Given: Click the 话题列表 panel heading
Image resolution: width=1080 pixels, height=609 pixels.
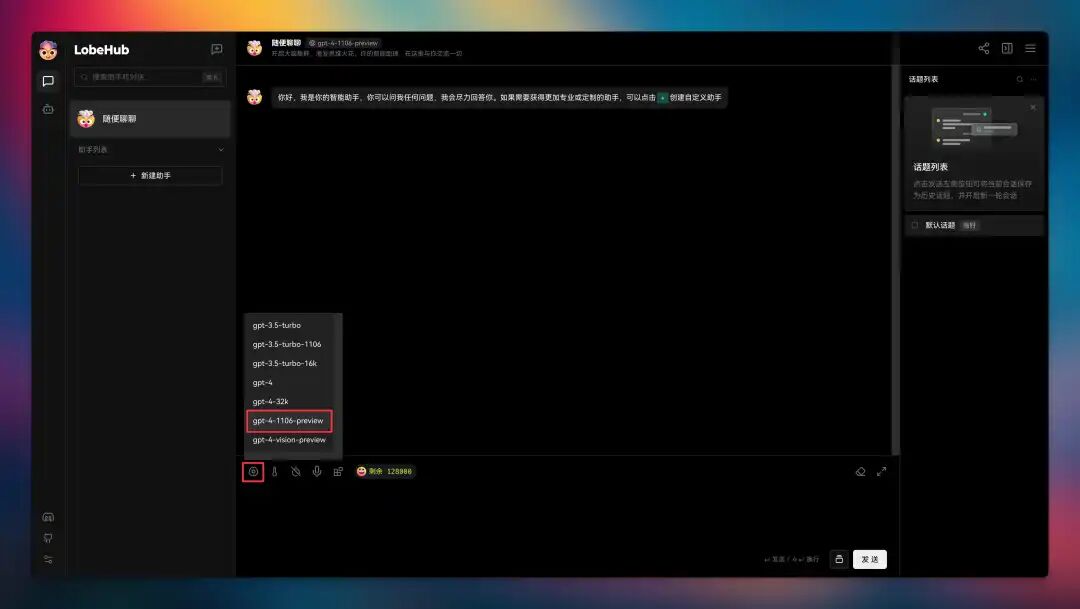Looking at the screenshot, I should [923, 79].
